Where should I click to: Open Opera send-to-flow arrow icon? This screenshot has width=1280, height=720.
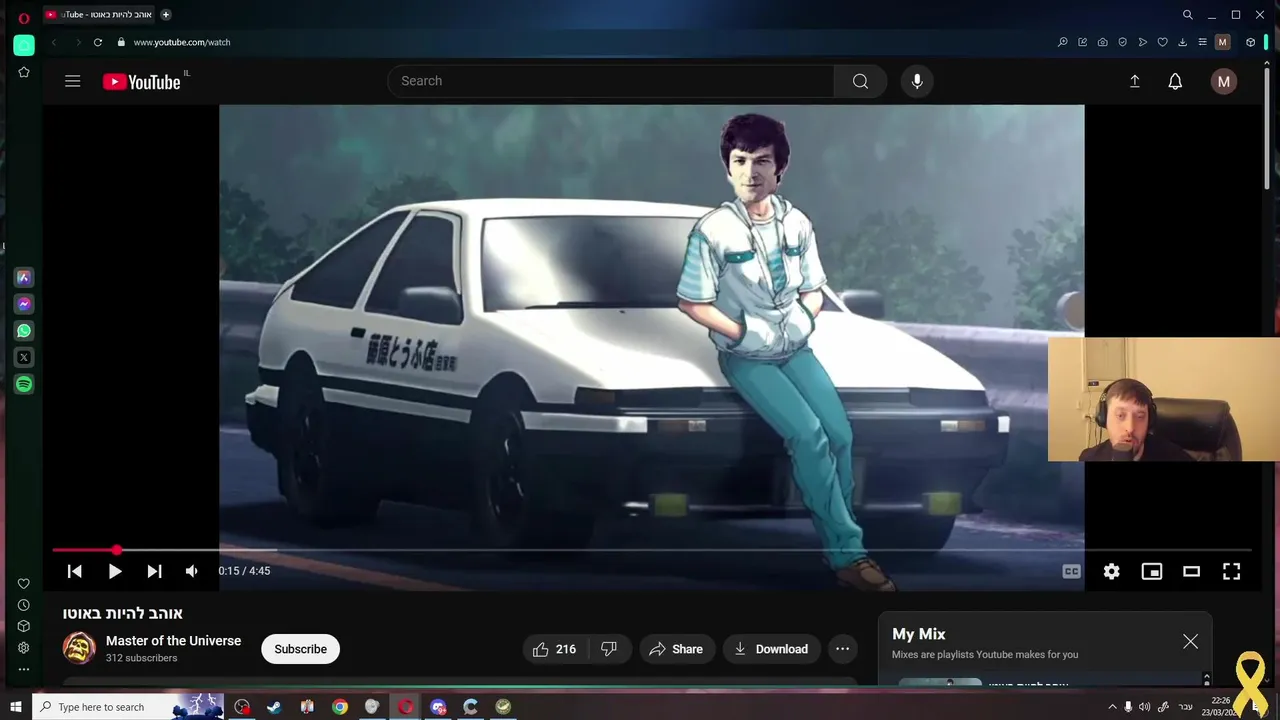pos(1142,42)
